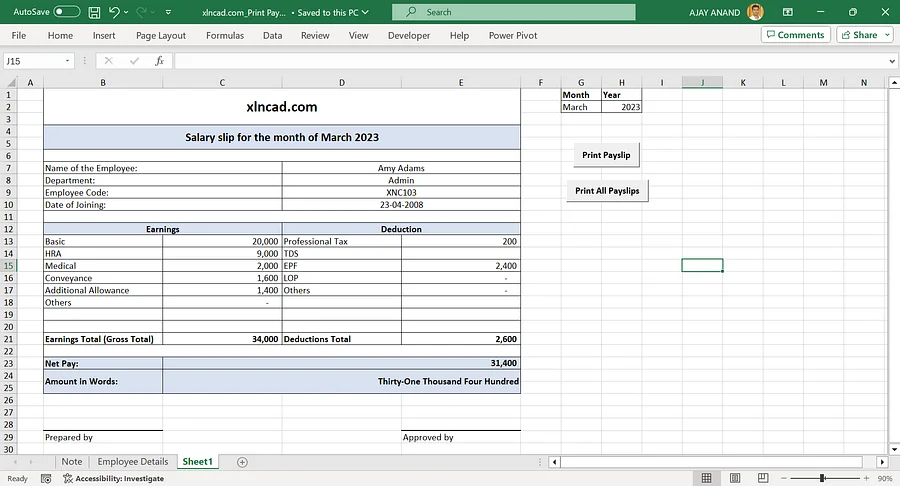Click the 90% zoom level indicator
Image resolution: width=900 pixels, height=486 pixels.
[x=885, y=479]
